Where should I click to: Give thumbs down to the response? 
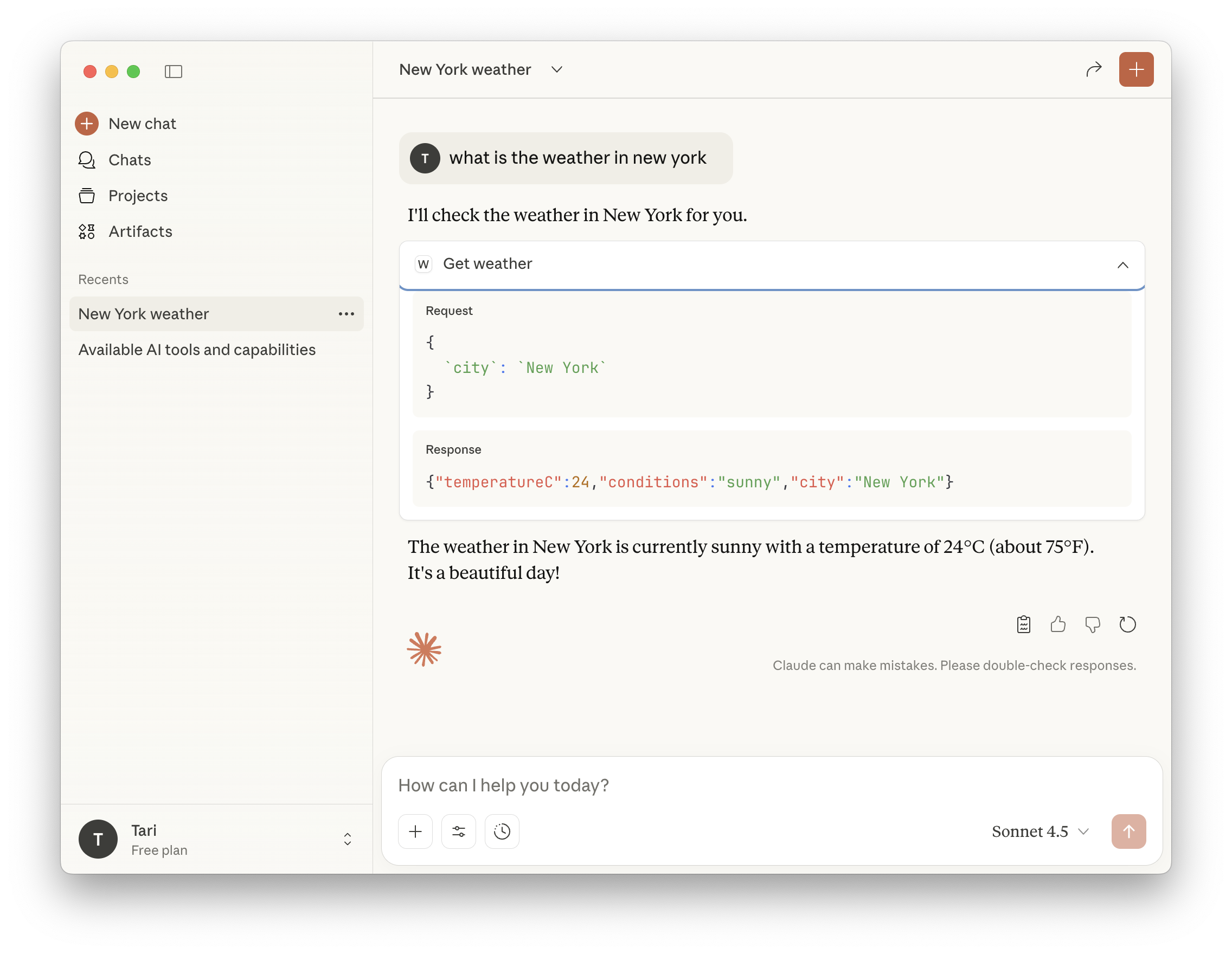click(1092, 624)
